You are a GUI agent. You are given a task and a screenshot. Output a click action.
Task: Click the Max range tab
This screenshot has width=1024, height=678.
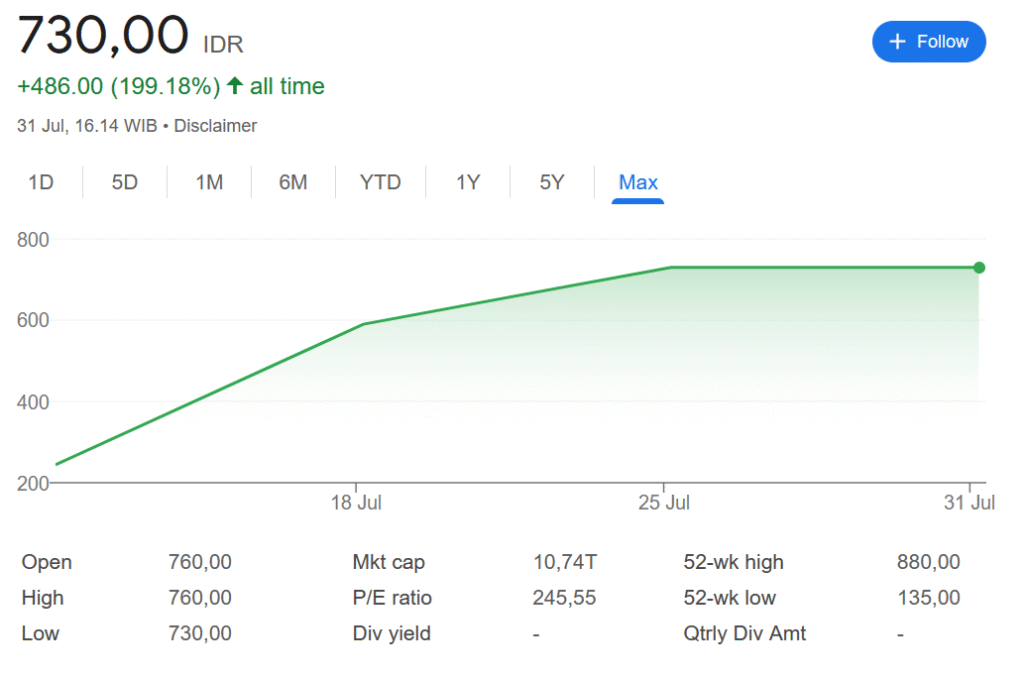pyautogui.click(x=638, y=182)
